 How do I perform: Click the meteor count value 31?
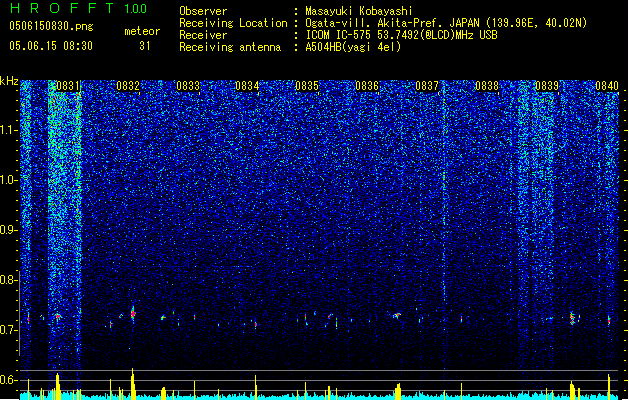click(x=145, y=46)
